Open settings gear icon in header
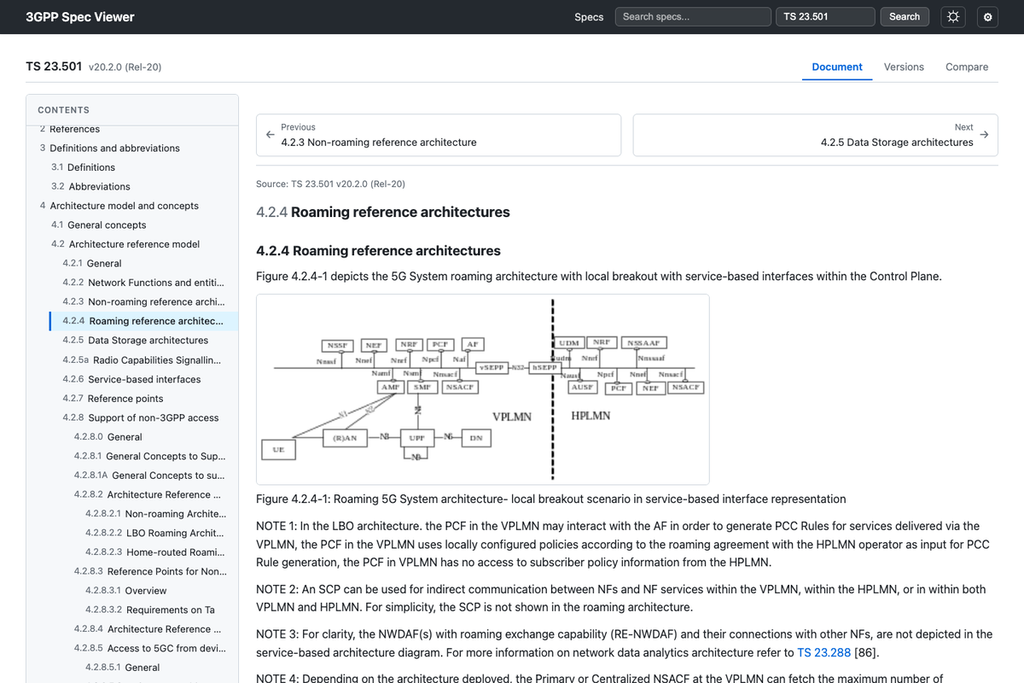The image size is (1024, 683). click(987, 17)
